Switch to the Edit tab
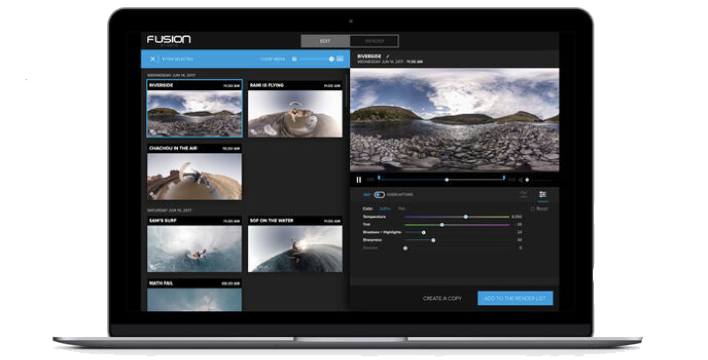This screenshot has height=360, width=708. point(325,41)
